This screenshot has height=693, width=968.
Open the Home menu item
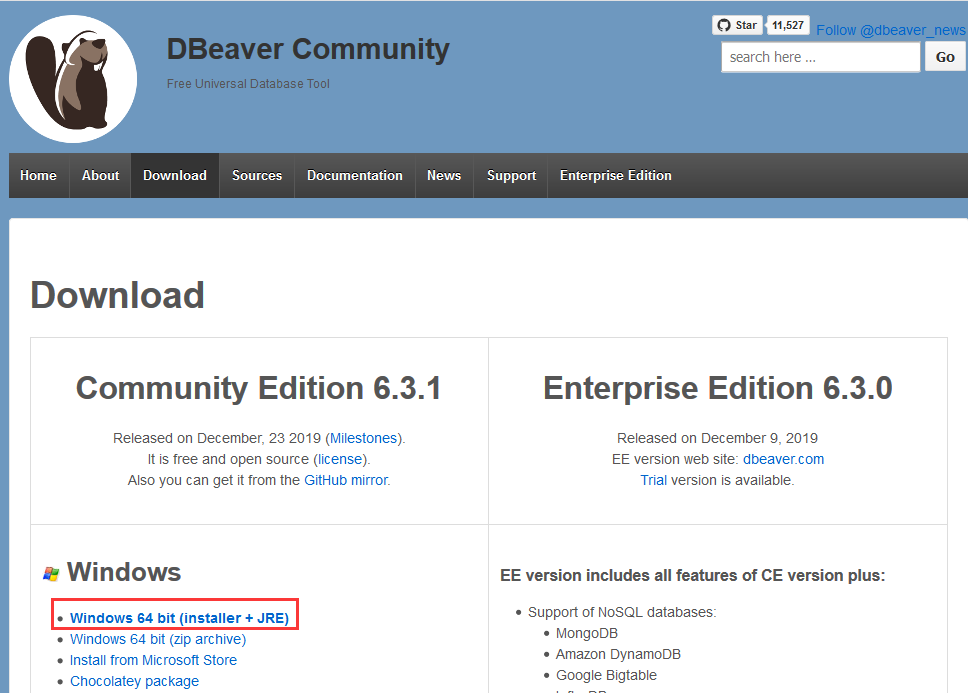tap(38, 175)
